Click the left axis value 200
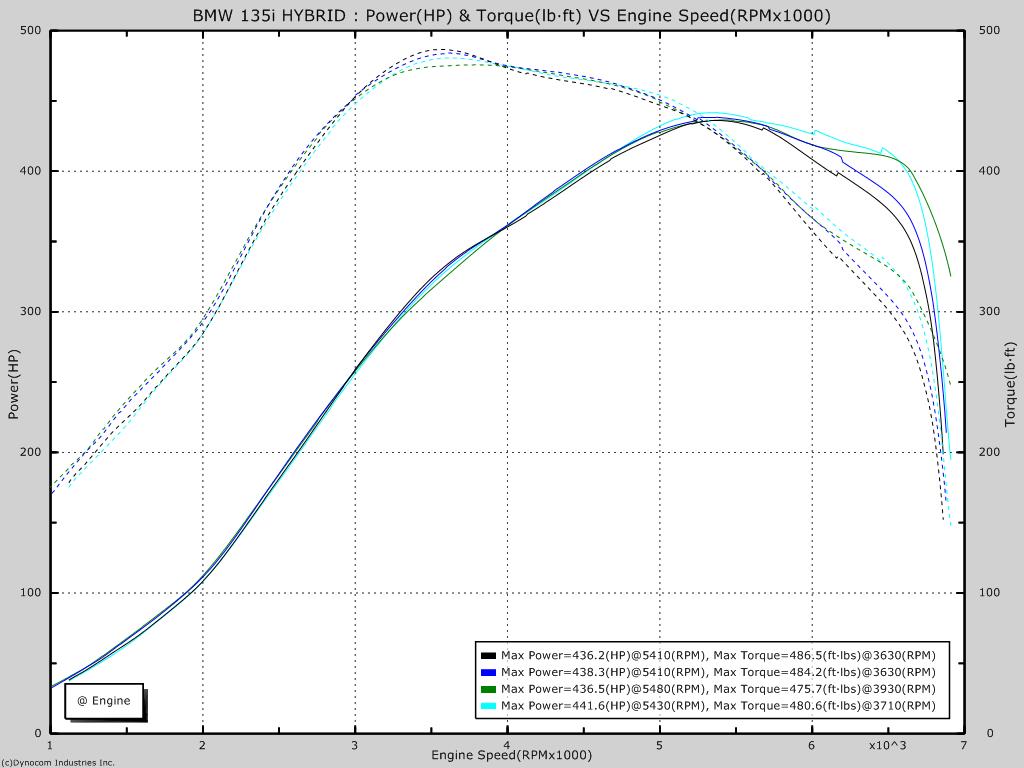1024x768 pixels. click(x=31, y=452)
